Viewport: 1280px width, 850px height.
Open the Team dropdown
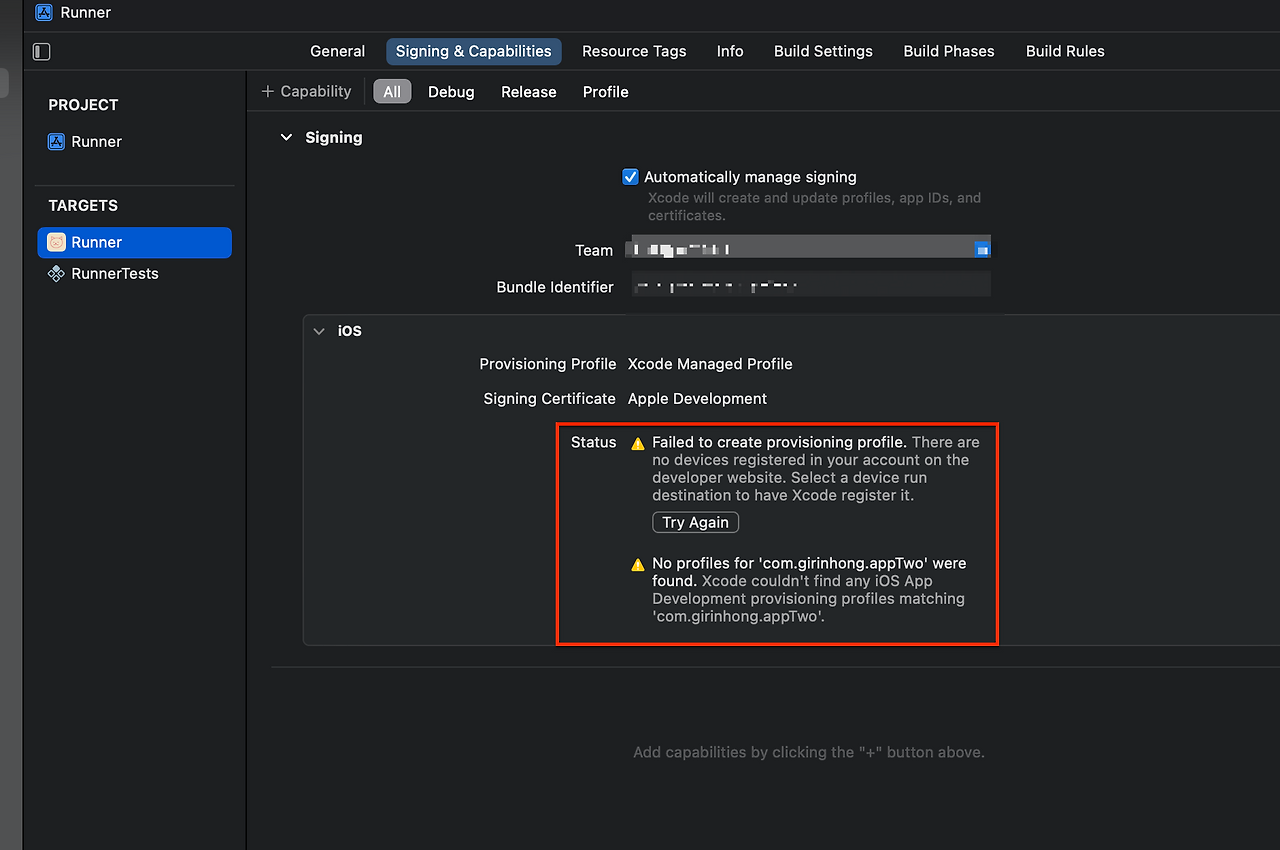[x=809, y=249]
